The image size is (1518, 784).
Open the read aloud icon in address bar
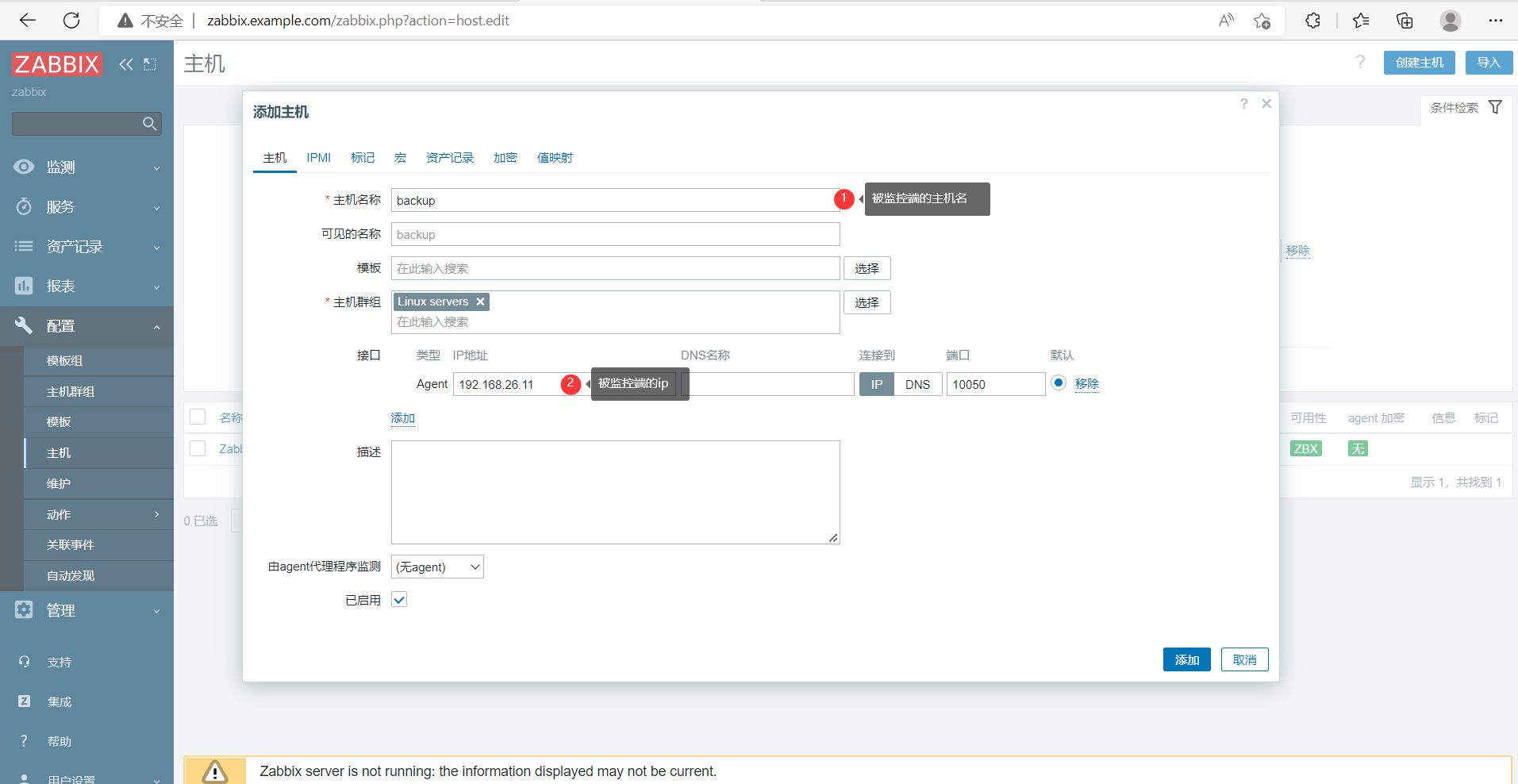(1226, 21)
